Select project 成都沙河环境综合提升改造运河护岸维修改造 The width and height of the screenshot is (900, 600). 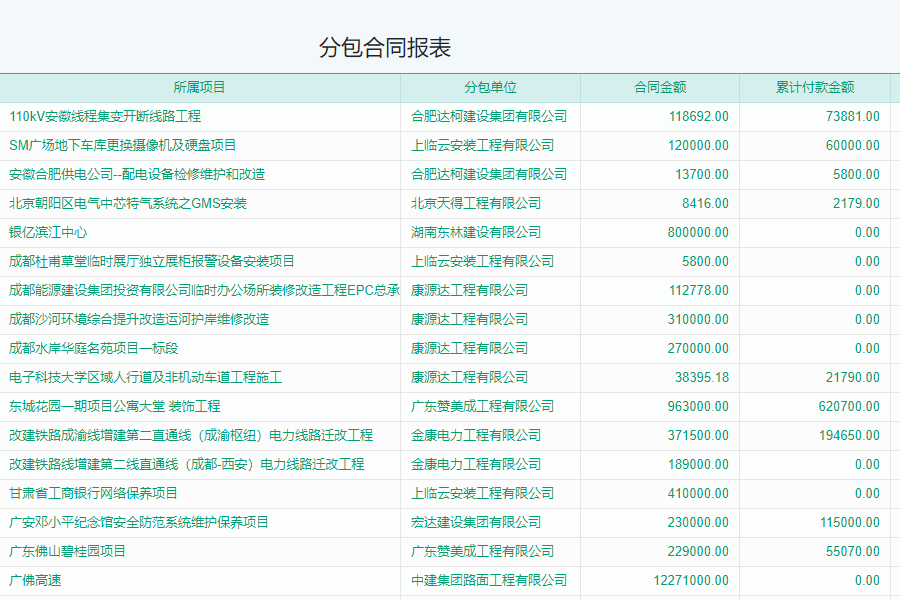point(139,319)
